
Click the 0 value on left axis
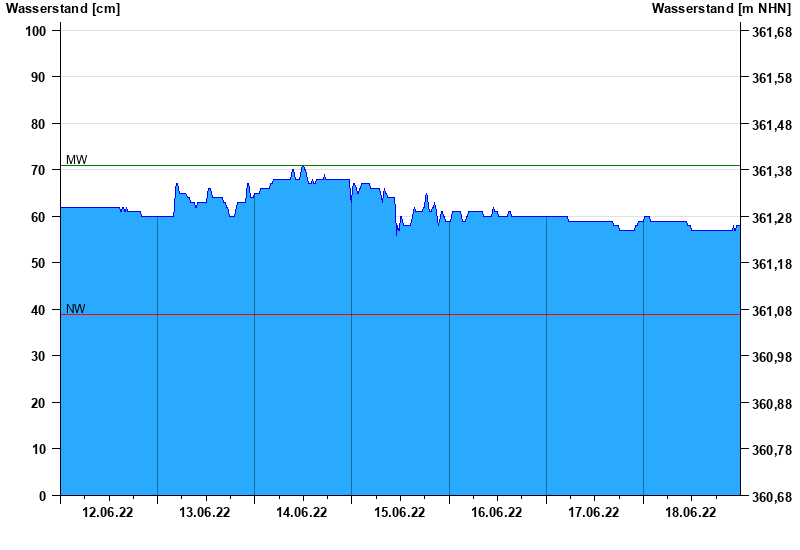tap(43, 496)
